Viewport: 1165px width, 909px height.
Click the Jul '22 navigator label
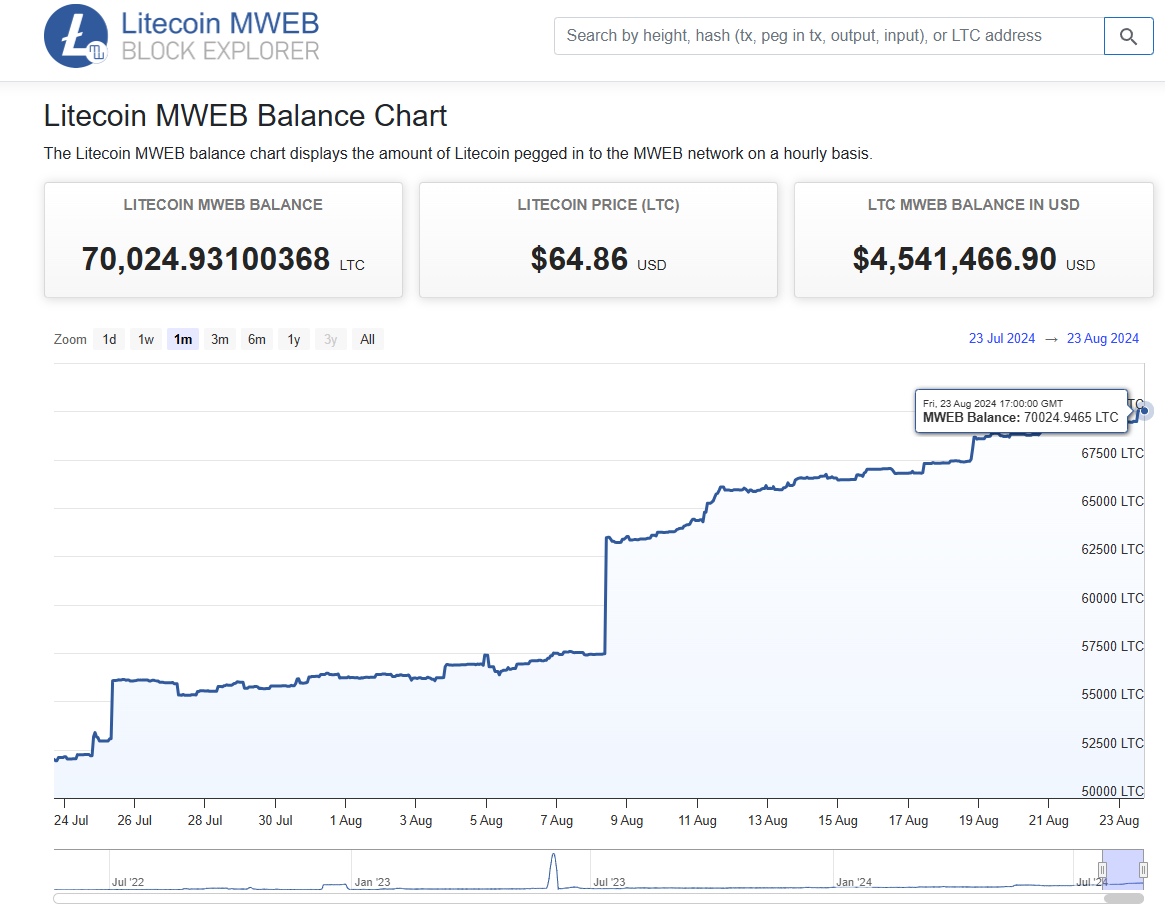[x=128, y=882]
